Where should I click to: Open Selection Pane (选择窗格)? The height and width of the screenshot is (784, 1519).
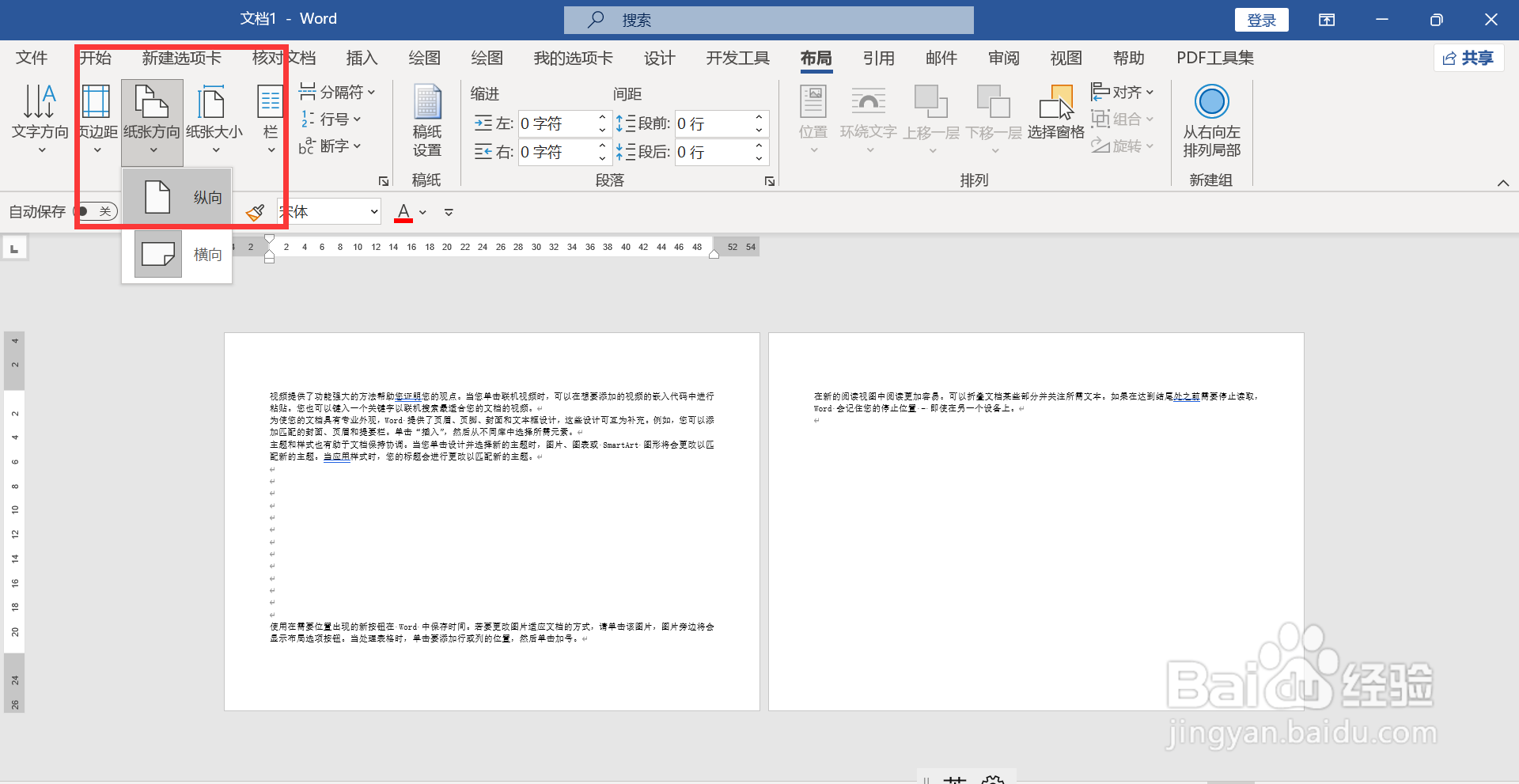[x=1056, y=114]
